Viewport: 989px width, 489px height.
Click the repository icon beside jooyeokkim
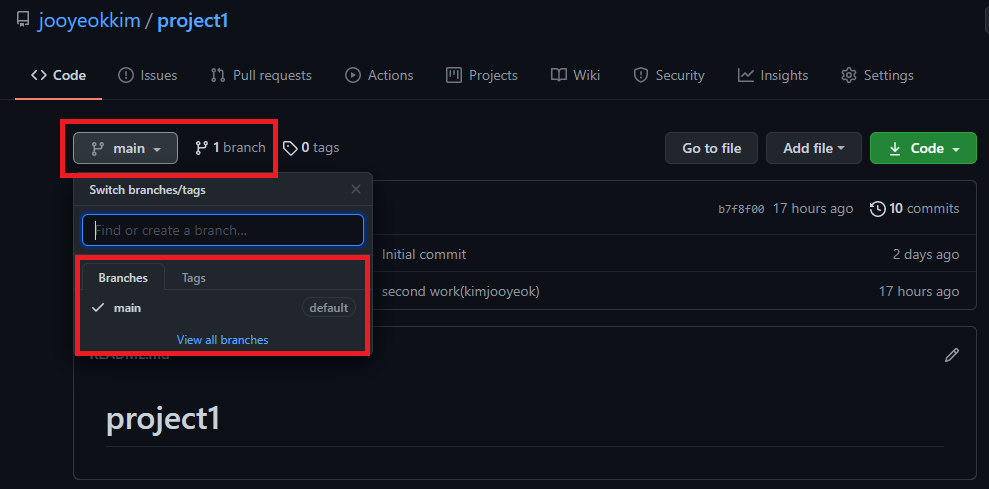tap(23, 20)
